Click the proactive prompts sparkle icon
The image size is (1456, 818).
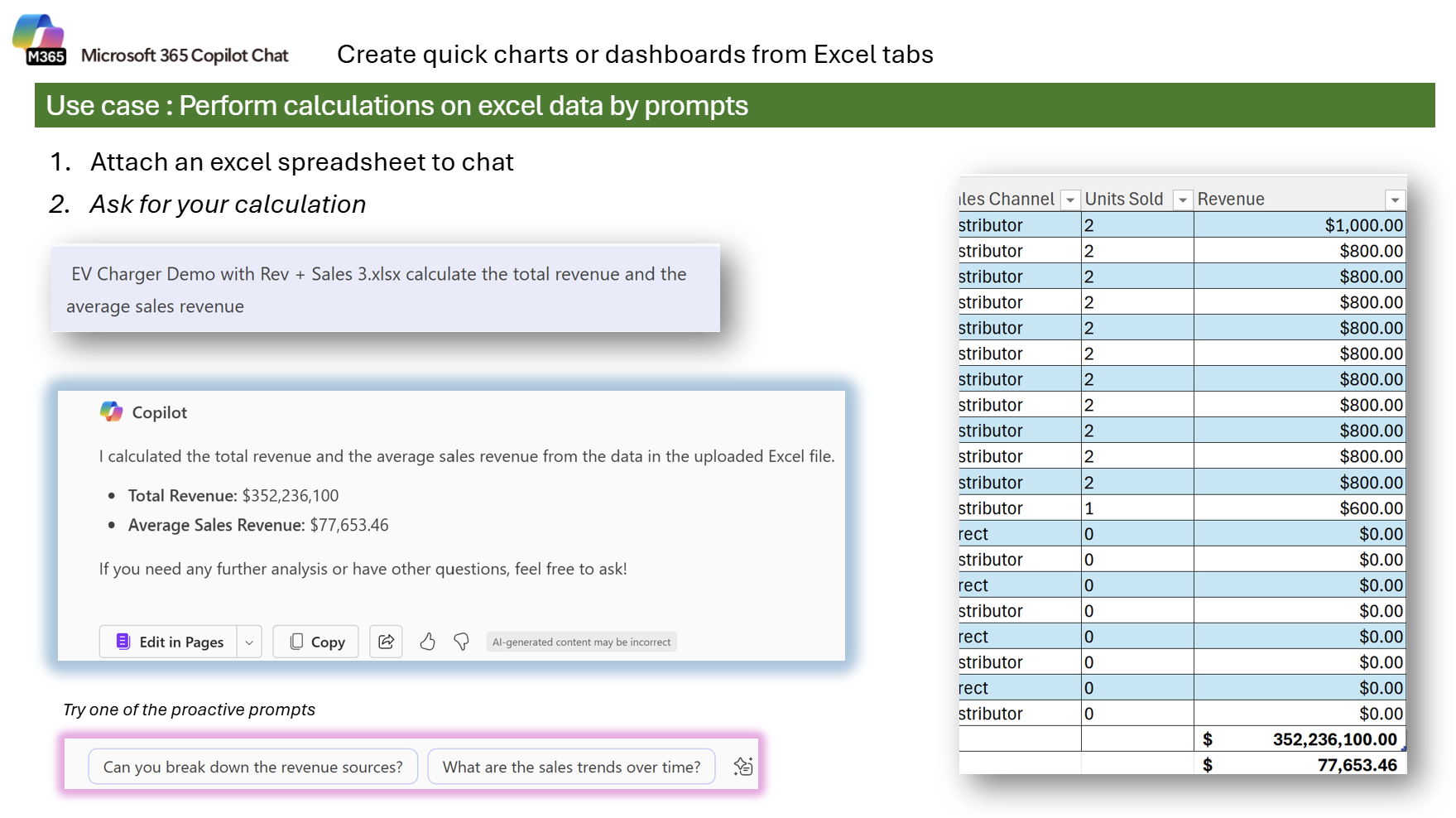742,766
